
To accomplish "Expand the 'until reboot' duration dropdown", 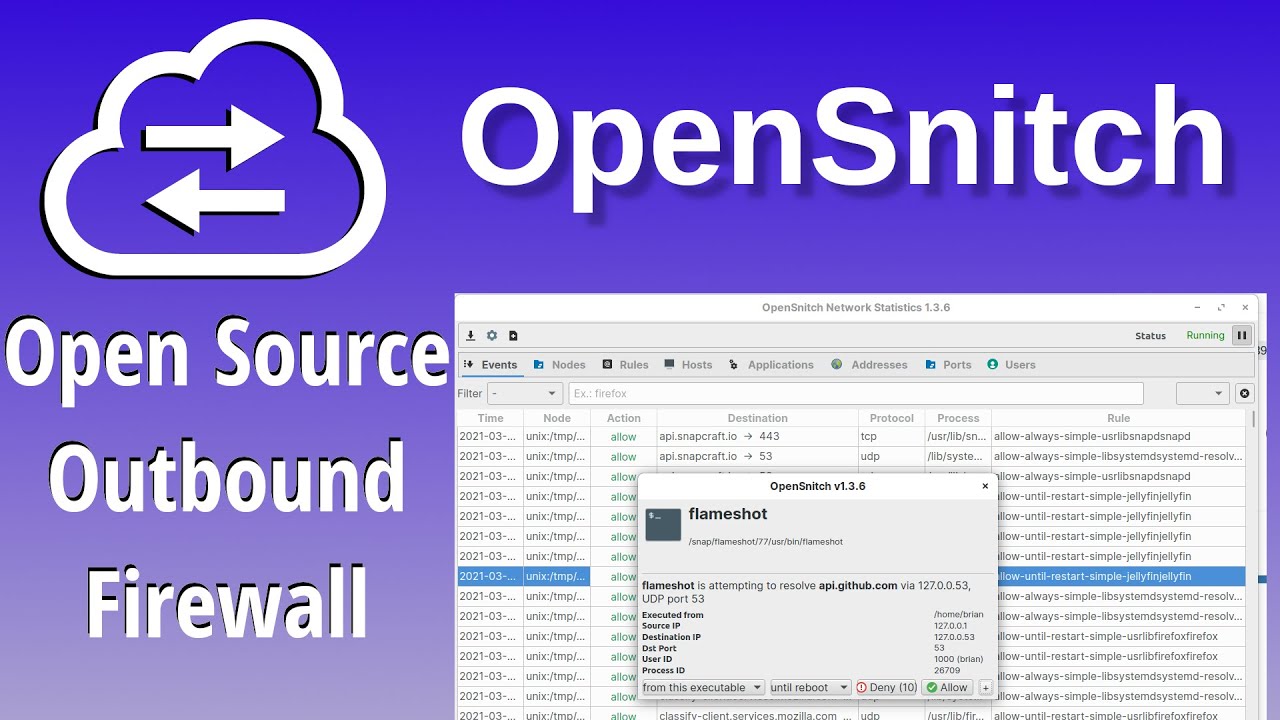I will click(810, 687).
